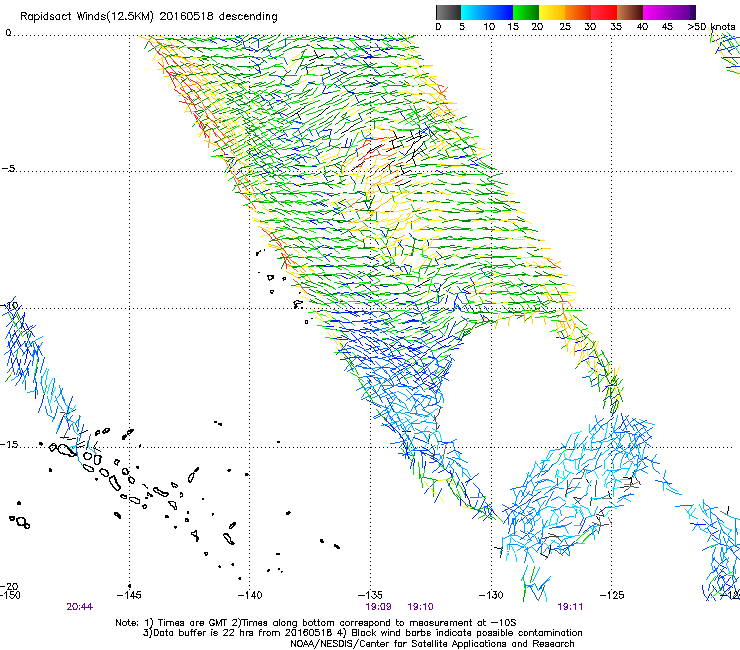
Task: Click the cyan 5-10 knots legend segment
Action: point(474,12)
